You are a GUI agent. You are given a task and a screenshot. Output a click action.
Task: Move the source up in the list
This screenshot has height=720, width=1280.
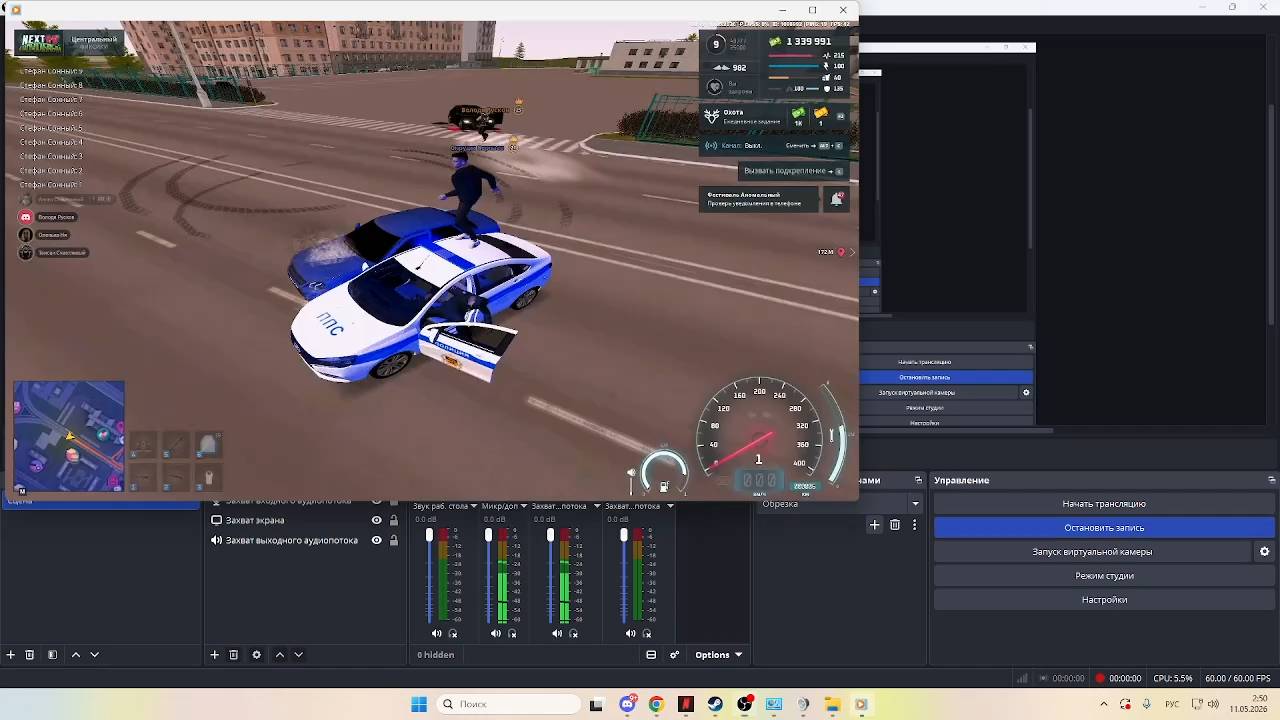pos(280,655)
